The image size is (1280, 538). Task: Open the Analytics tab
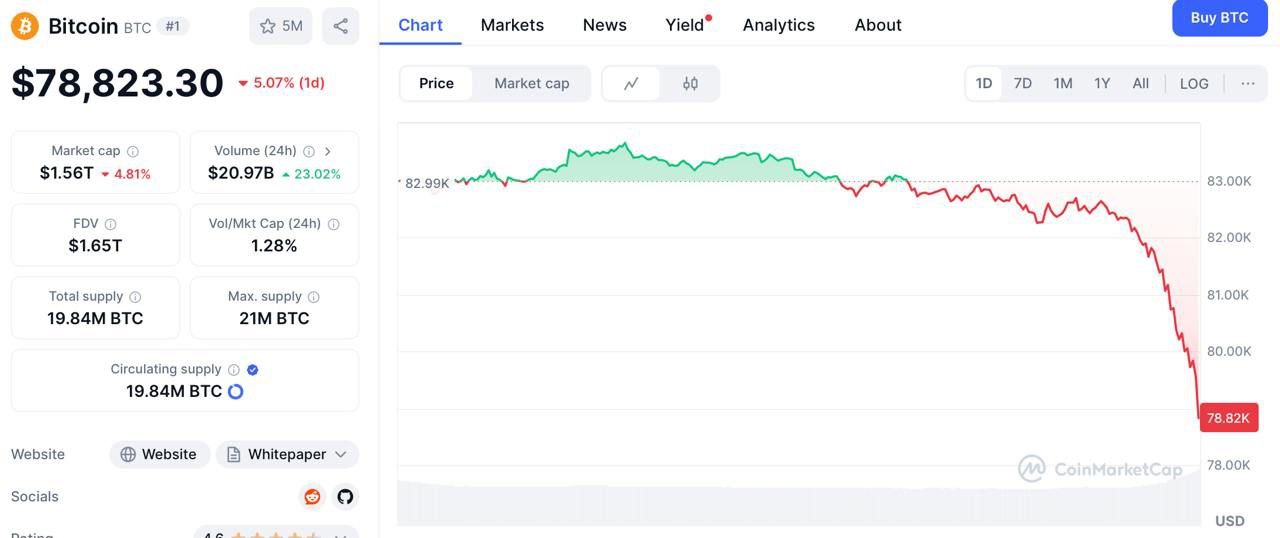[779, 25]
